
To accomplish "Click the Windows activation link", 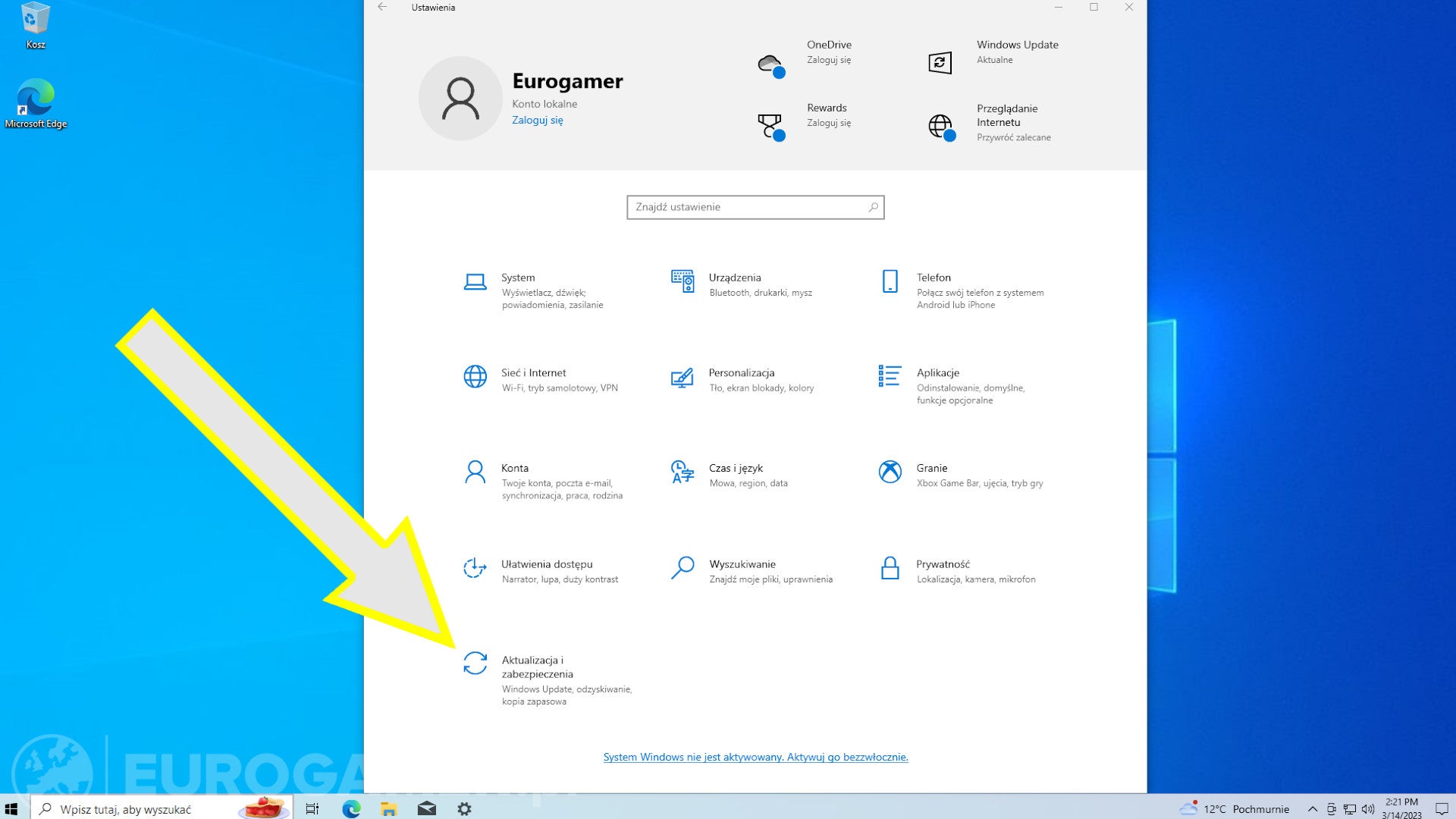I will 755,757.
